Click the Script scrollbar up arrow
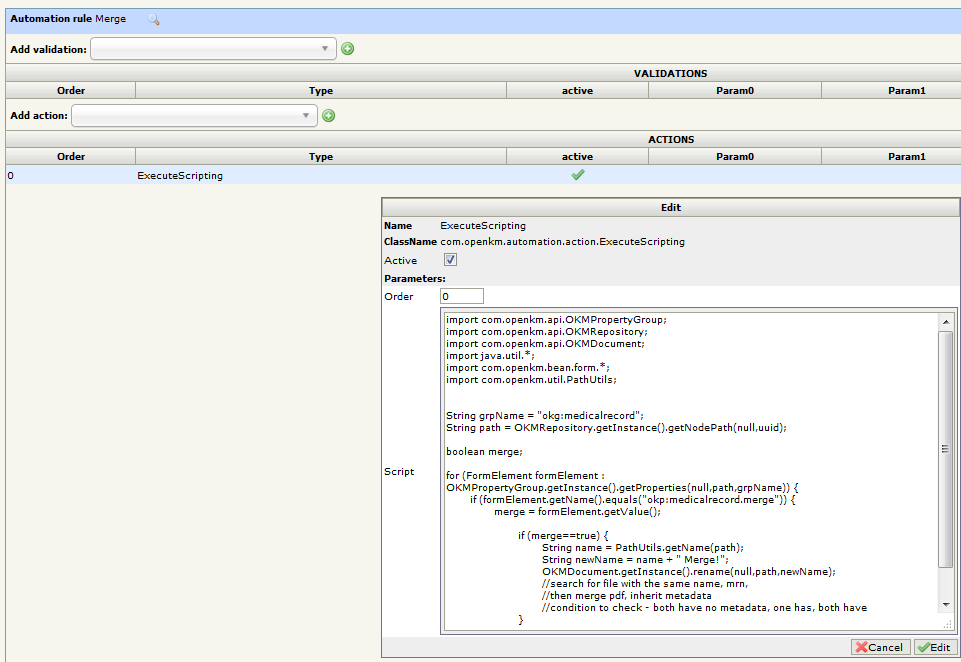961x662 pixels. pyautogui.click(x=946, y=320)
